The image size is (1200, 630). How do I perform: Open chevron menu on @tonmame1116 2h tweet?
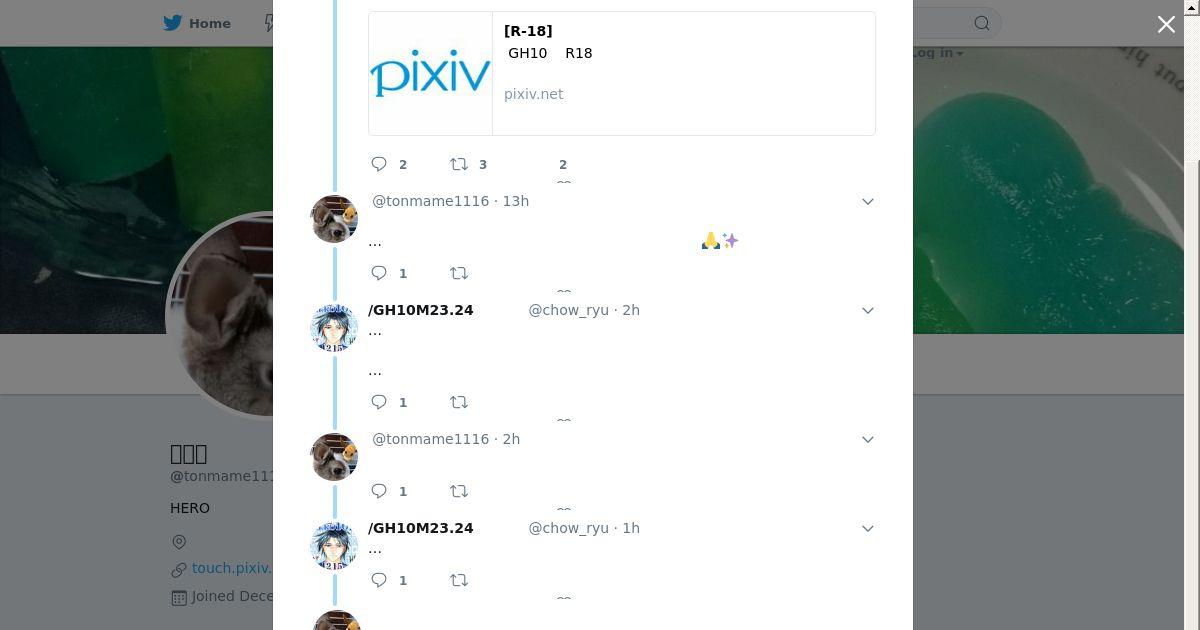click(868, 439)
